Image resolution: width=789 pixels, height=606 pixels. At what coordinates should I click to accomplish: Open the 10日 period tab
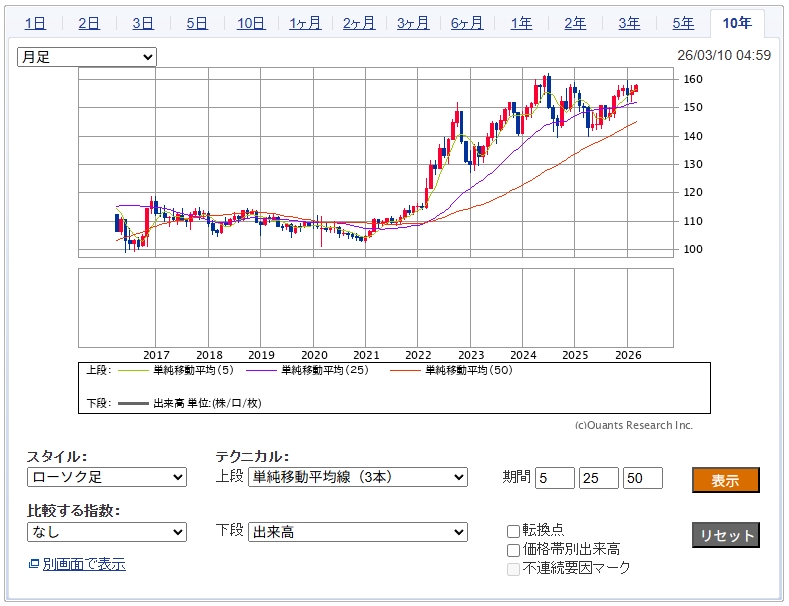(x=251, y=23)
